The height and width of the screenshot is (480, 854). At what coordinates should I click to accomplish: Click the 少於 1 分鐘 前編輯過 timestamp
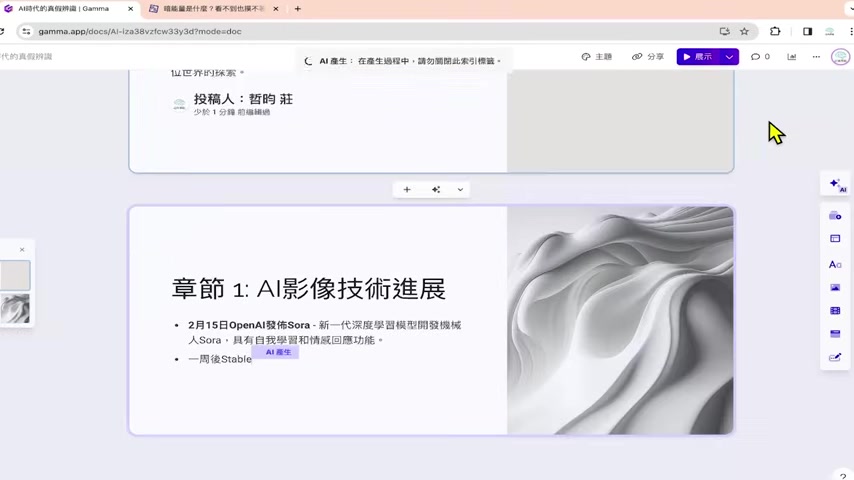(232, 112)
